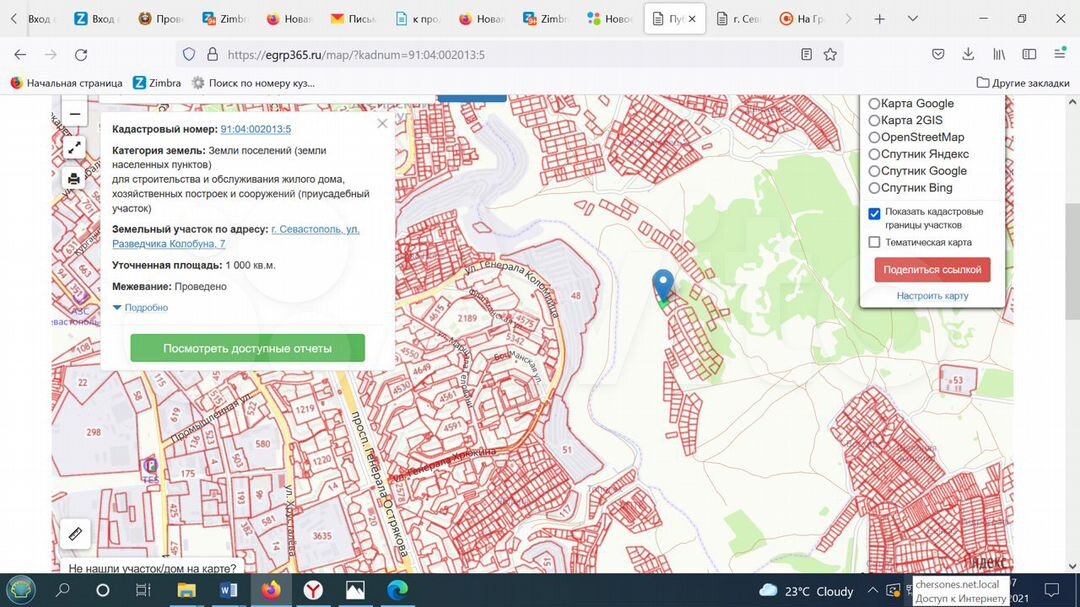
Task: Reload the page
Action: tap(82, 55)
